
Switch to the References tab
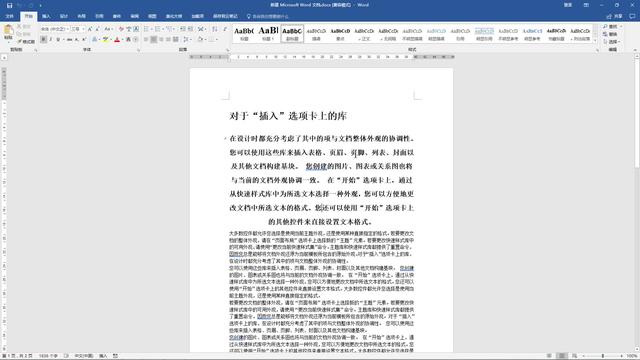[99, 16]
